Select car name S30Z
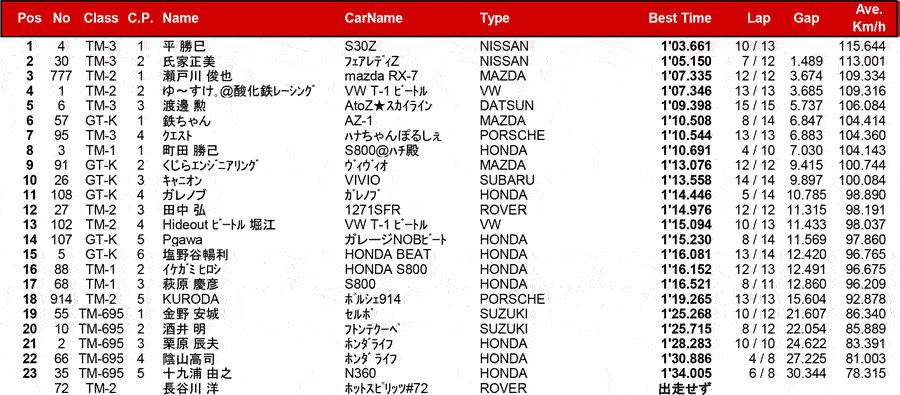 point(360,47)
